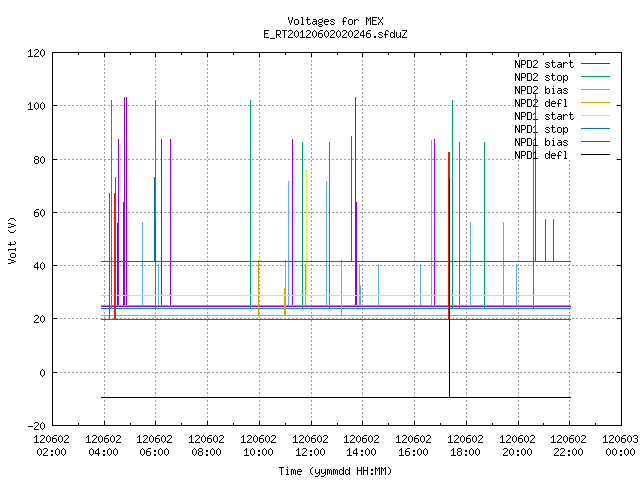The width and height of the screenshot is (640, 480).
Task: Click the x-axis tick label 120602 02:00
Action: click(x=51, y=446)
